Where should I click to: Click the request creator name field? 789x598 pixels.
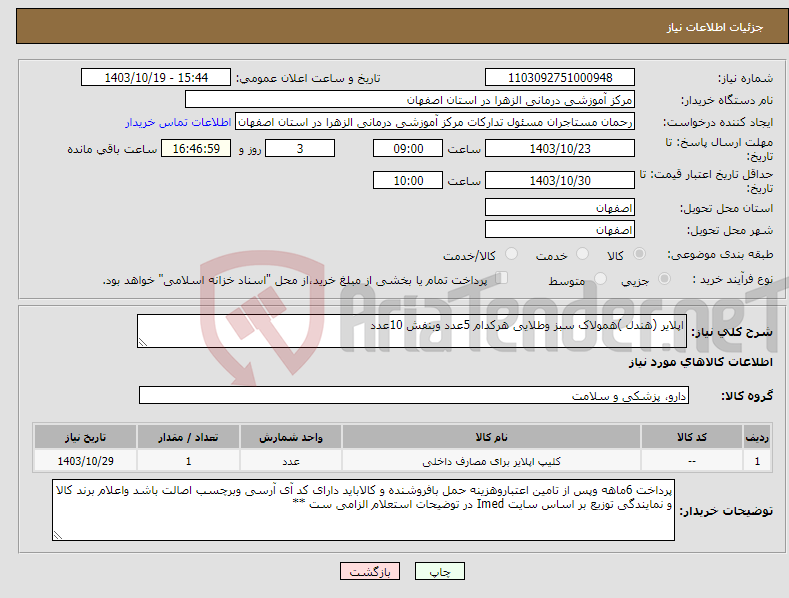click(x=435, y=122)
